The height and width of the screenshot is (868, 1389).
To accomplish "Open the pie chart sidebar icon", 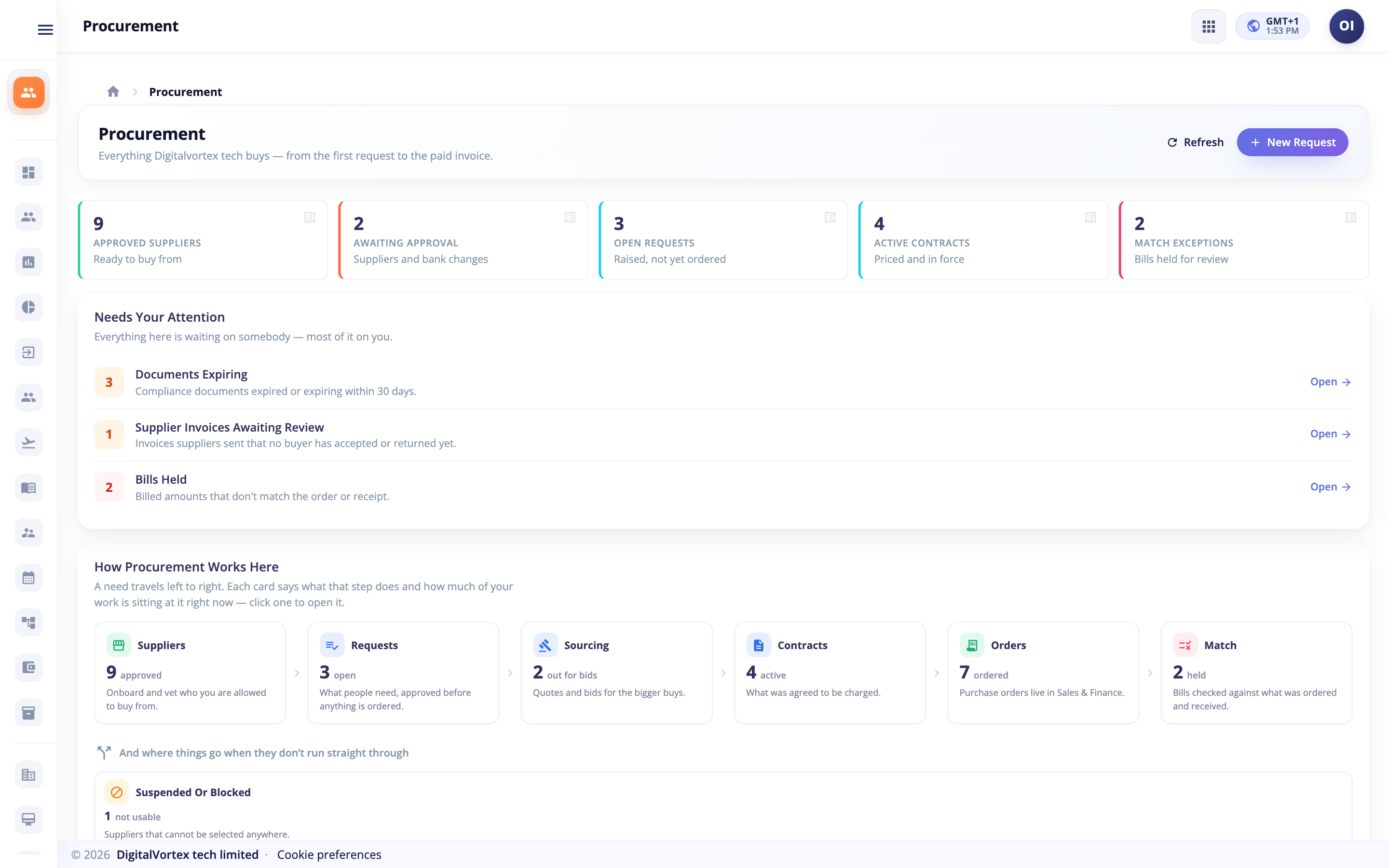I will [29, 307].
